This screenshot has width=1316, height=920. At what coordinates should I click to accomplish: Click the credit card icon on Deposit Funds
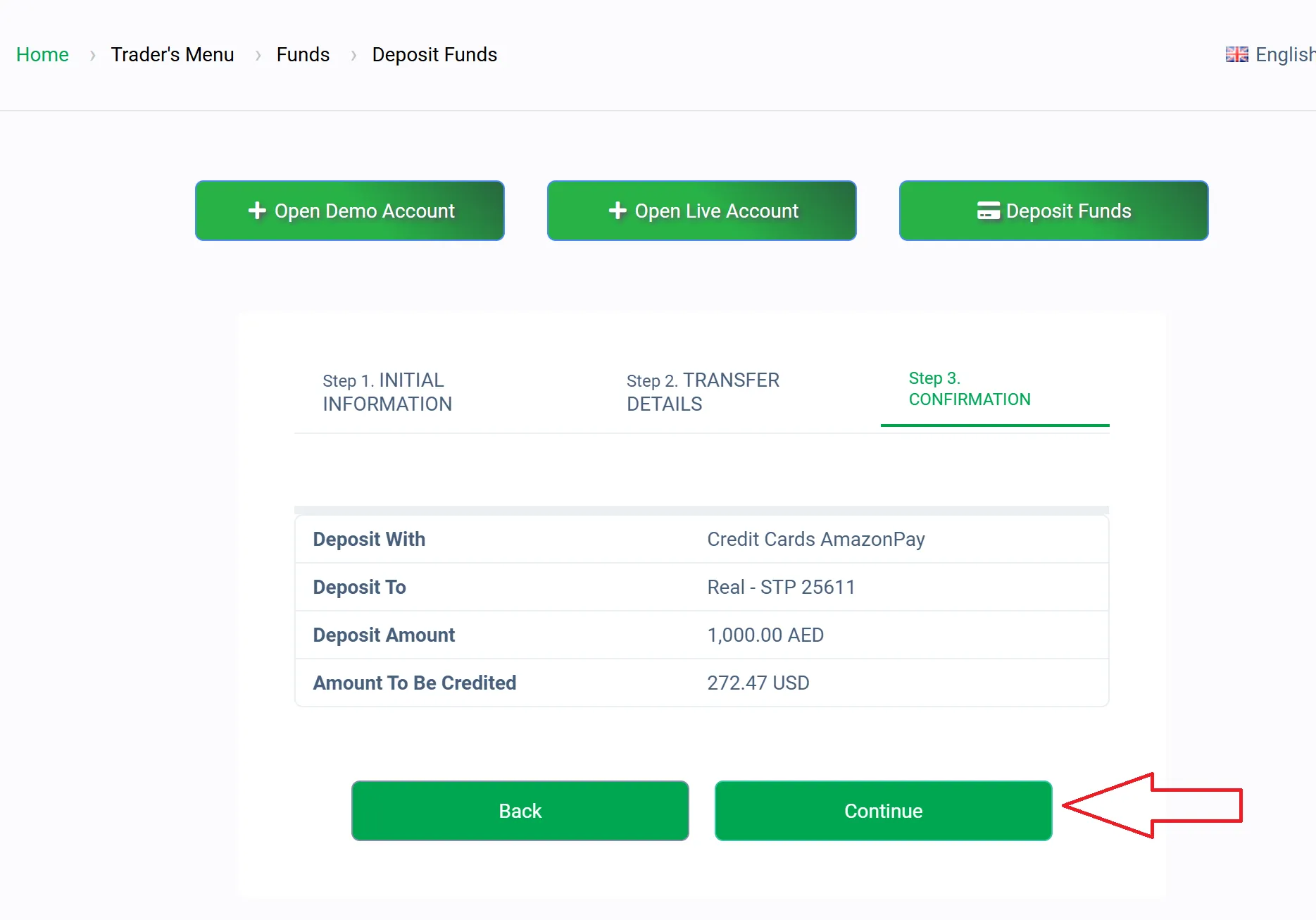point(988,211)
